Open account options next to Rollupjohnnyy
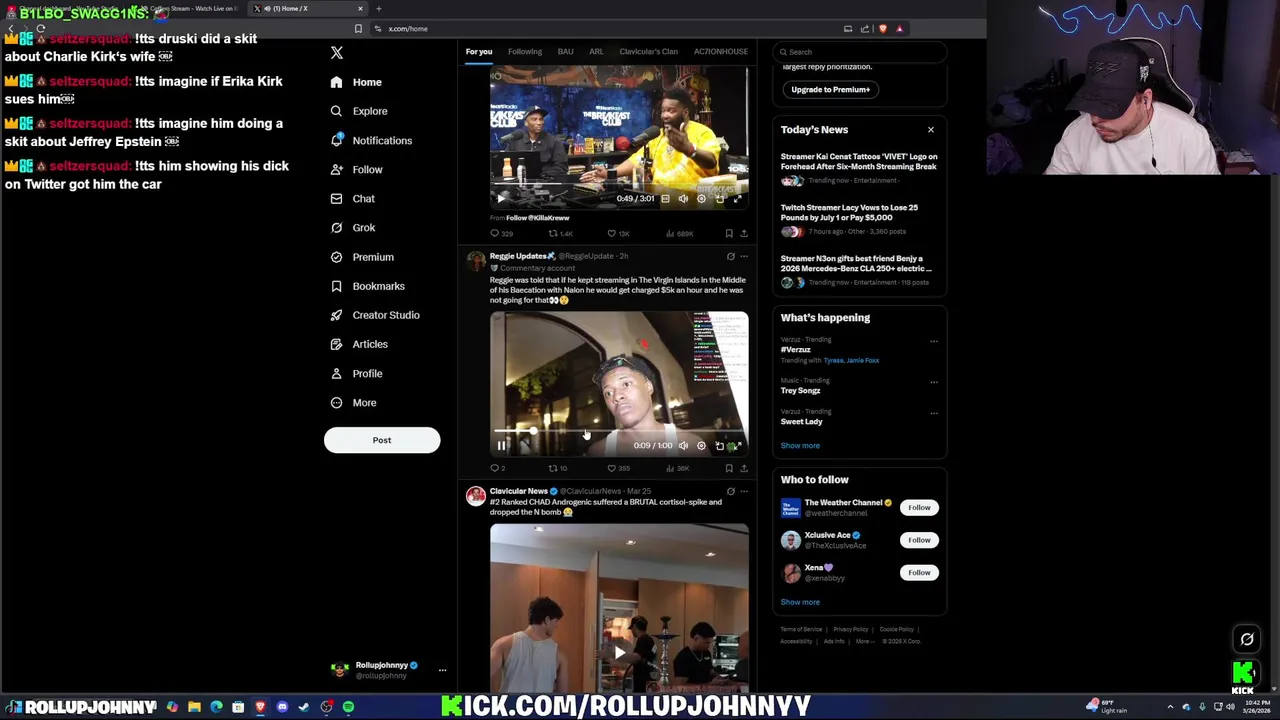This screenshot has height=720, width=1280. pos(442,670)
